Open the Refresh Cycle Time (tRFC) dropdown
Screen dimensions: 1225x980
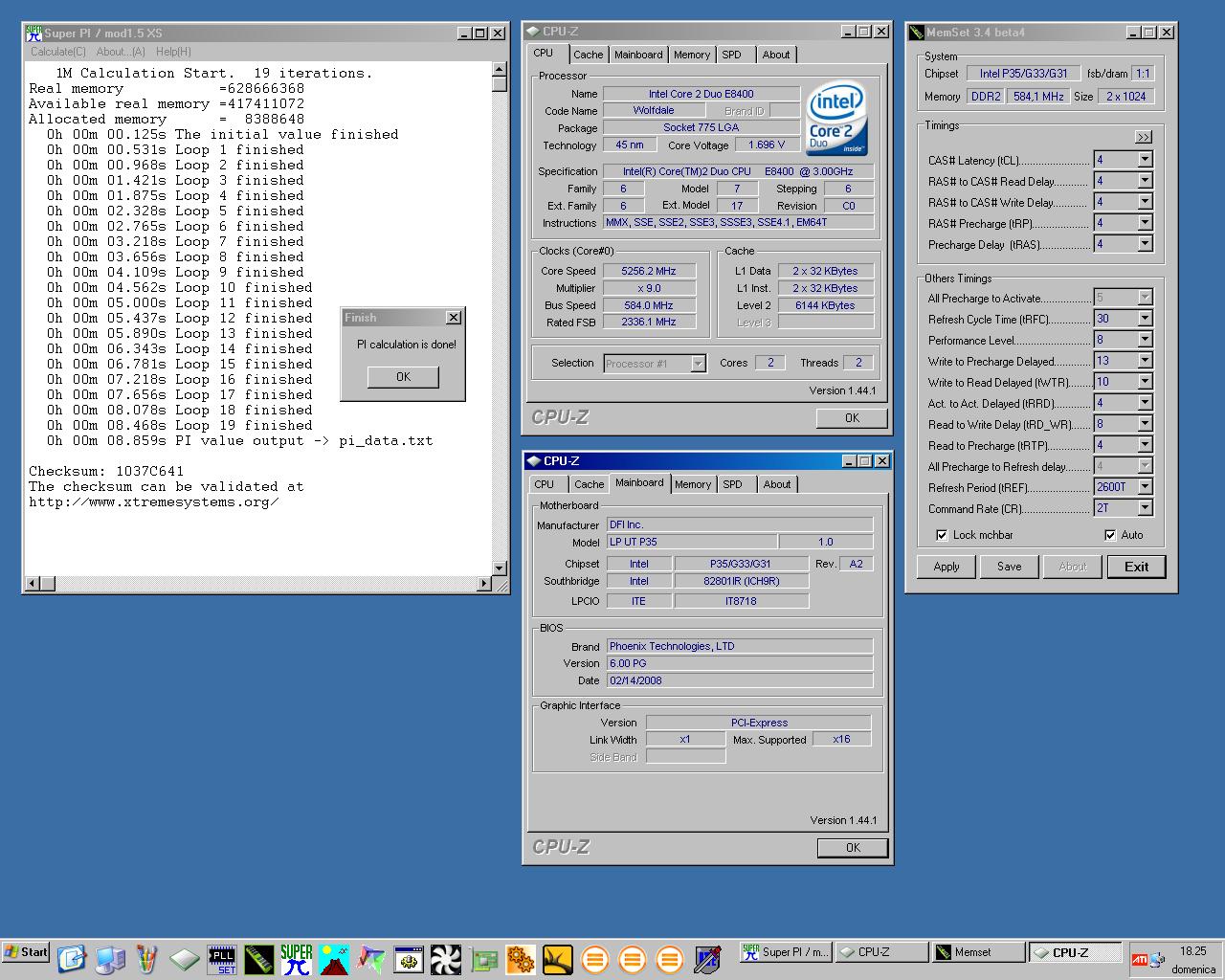pos(1145,319)
